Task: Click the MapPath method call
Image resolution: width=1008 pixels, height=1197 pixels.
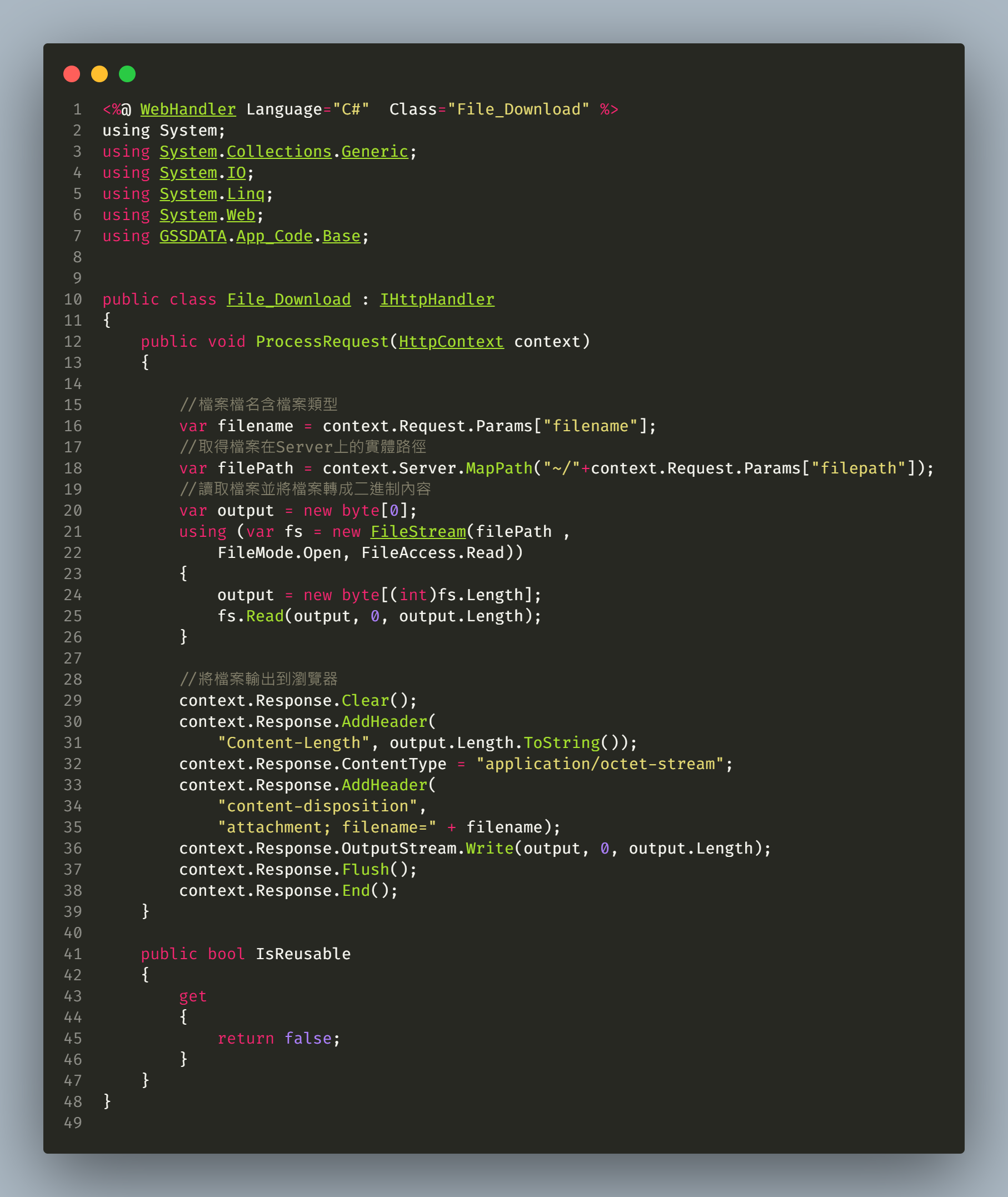Action: coord(500,468)
